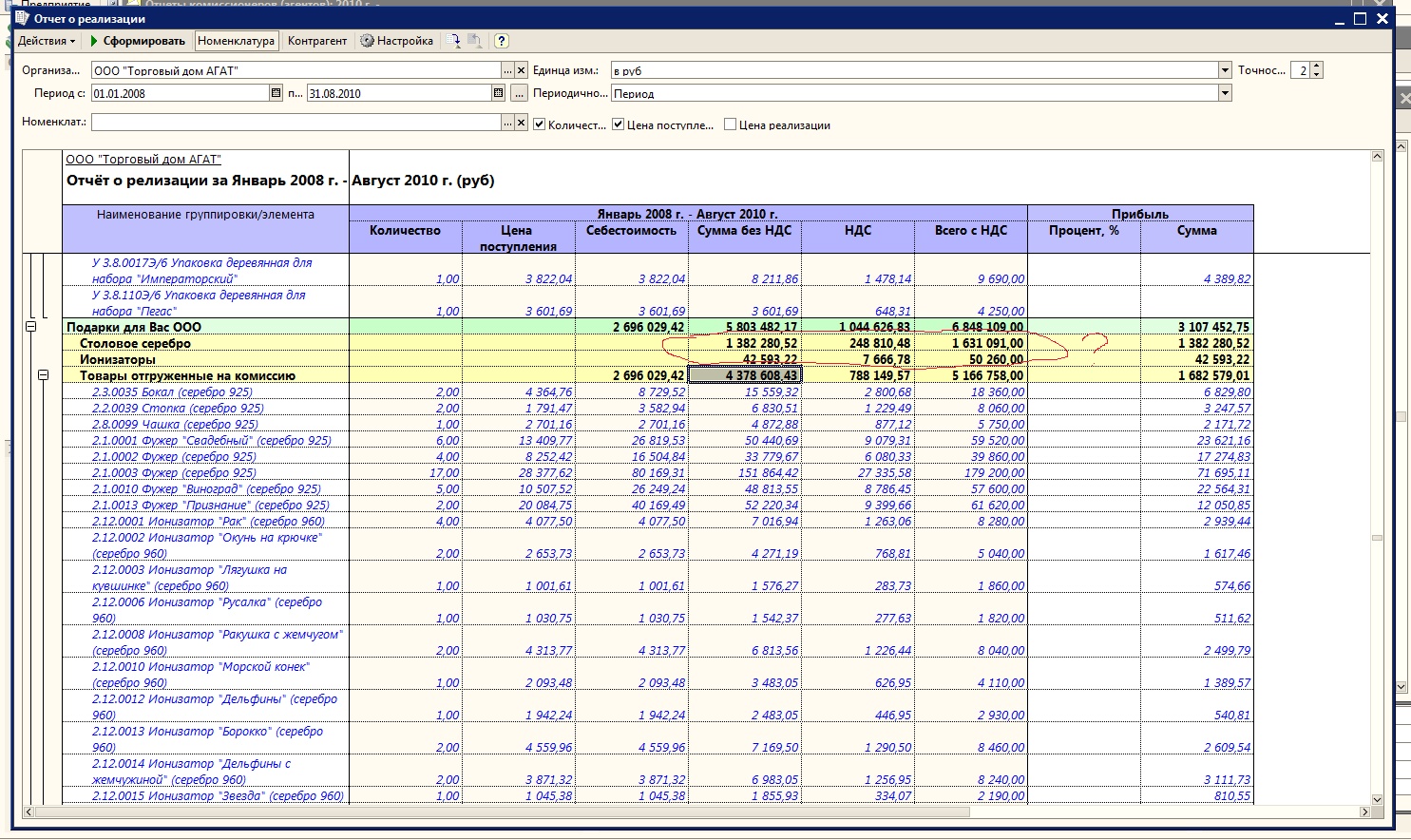Open the Периодичность dropdown list

coord(1225,93)
